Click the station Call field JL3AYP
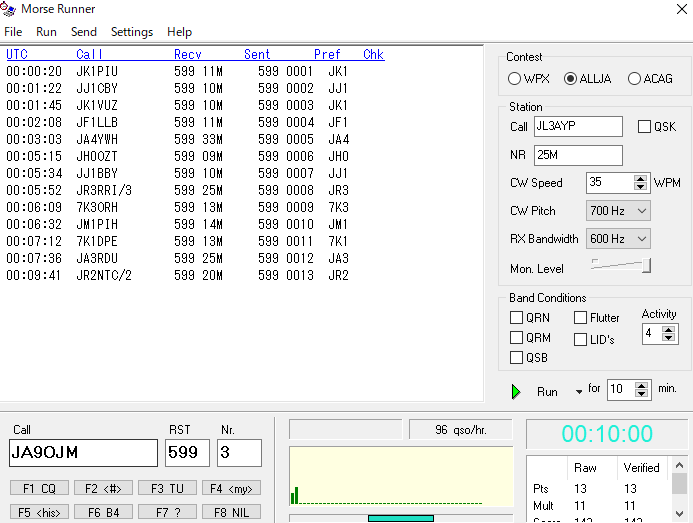693x523 pixels. [578, 126]
